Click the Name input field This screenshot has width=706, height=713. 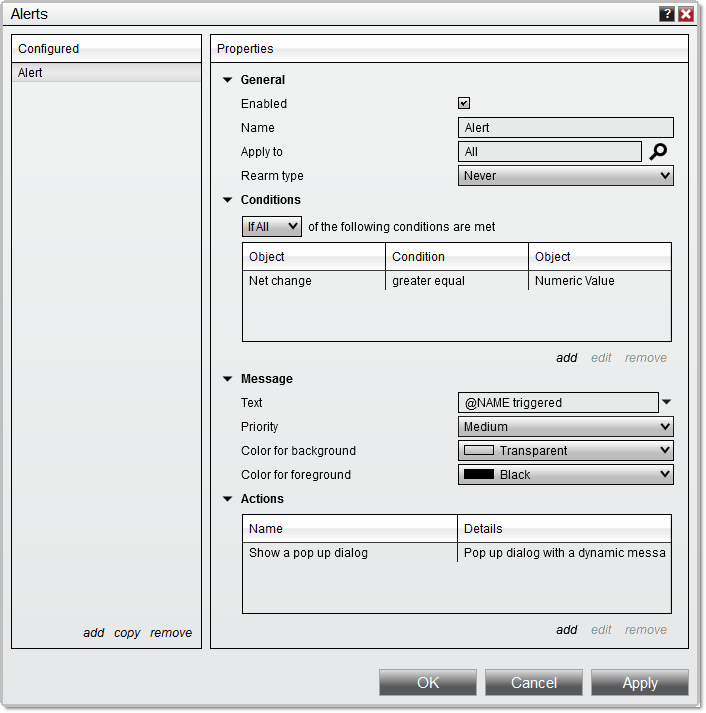point(565,128)
